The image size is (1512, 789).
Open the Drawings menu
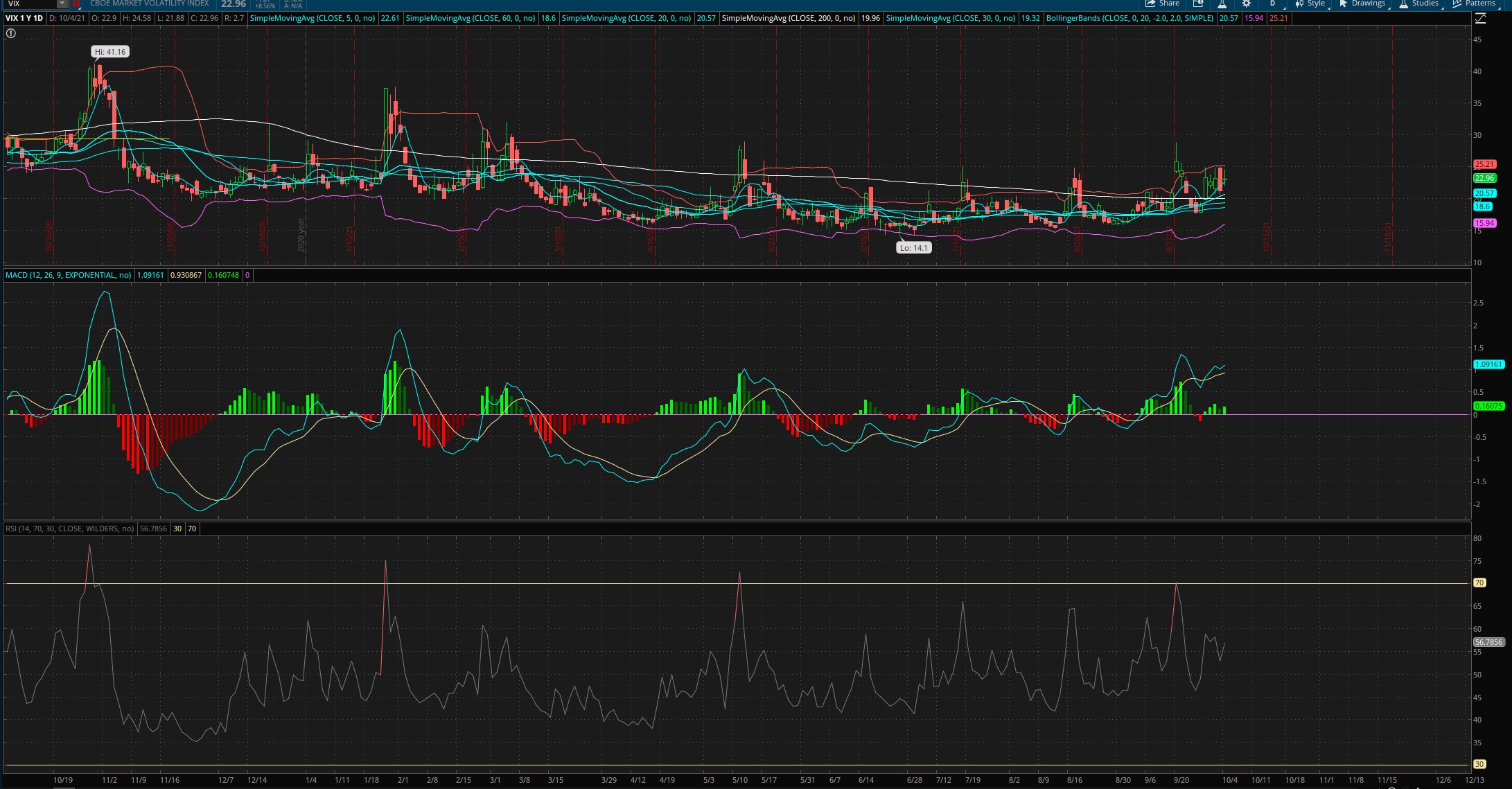pyautogui.click(x=1362, y=3)
